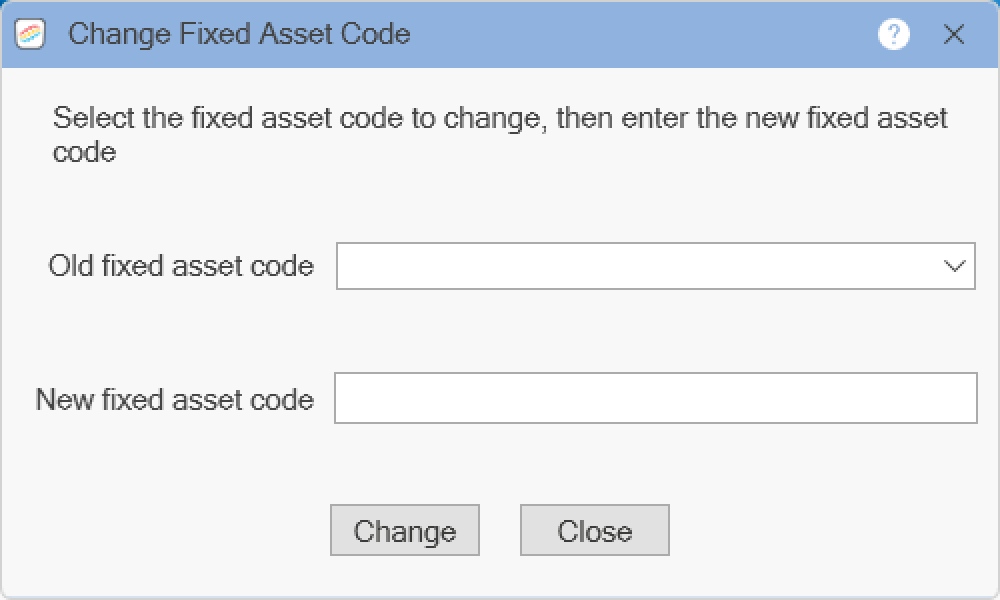The image size is (1000, 600).
Task: Place cursor in the new code entry box
Action: click(655, 398)
